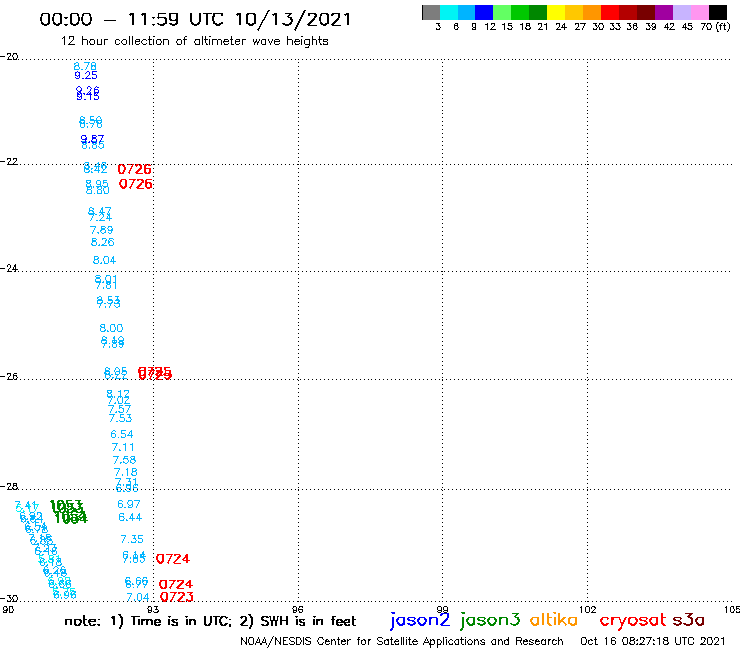Click the blue wave height value 9.25
Image resolution: width=740 pixels, height=650 pixels.
pos(86,76)
